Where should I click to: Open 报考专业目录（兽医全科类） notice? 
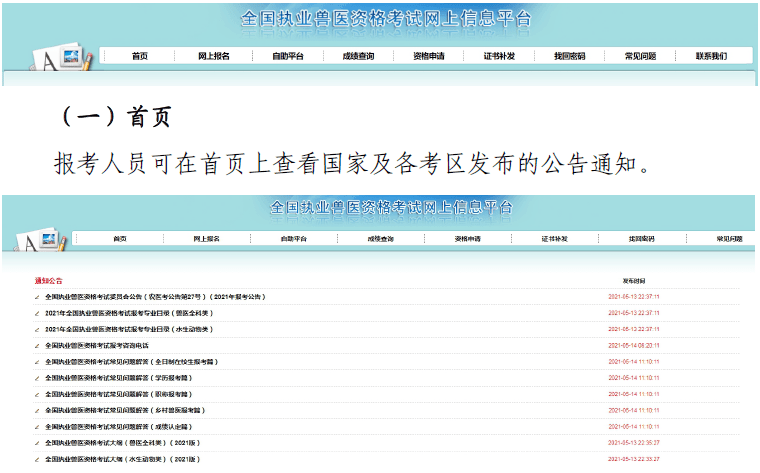coord(129,313)
